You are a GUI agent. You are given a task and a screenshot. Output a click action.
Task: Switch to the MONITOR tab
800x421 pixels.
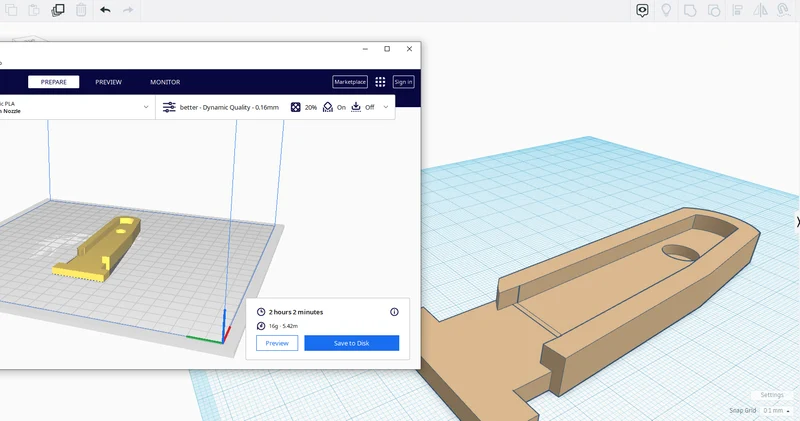(165, 82)
